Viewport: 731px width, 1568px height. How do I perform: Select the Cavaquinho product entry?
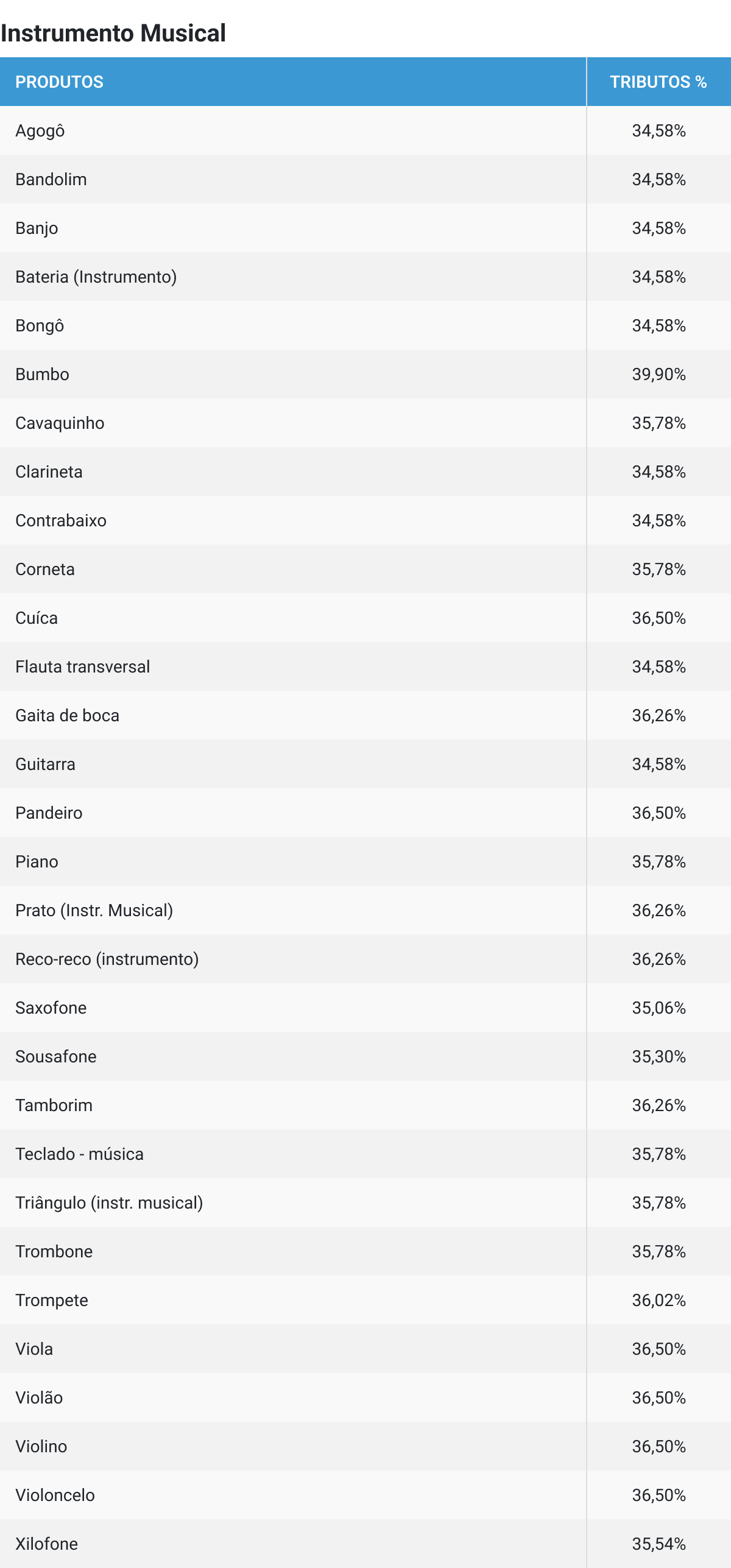(60, 423)
